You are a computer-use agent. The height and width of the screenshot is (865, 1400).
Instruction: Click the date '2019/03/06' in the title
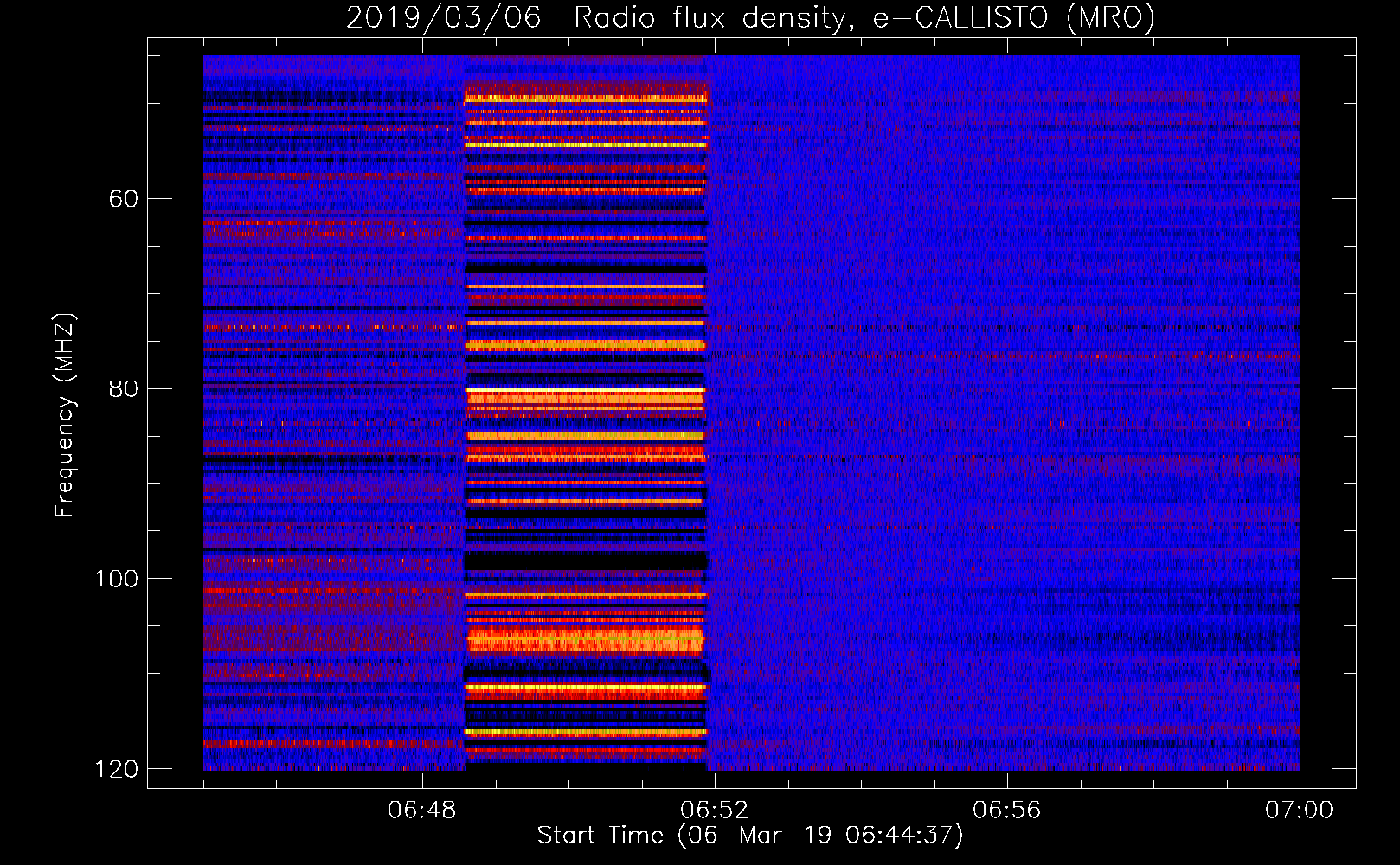click(x=444, y=18)
